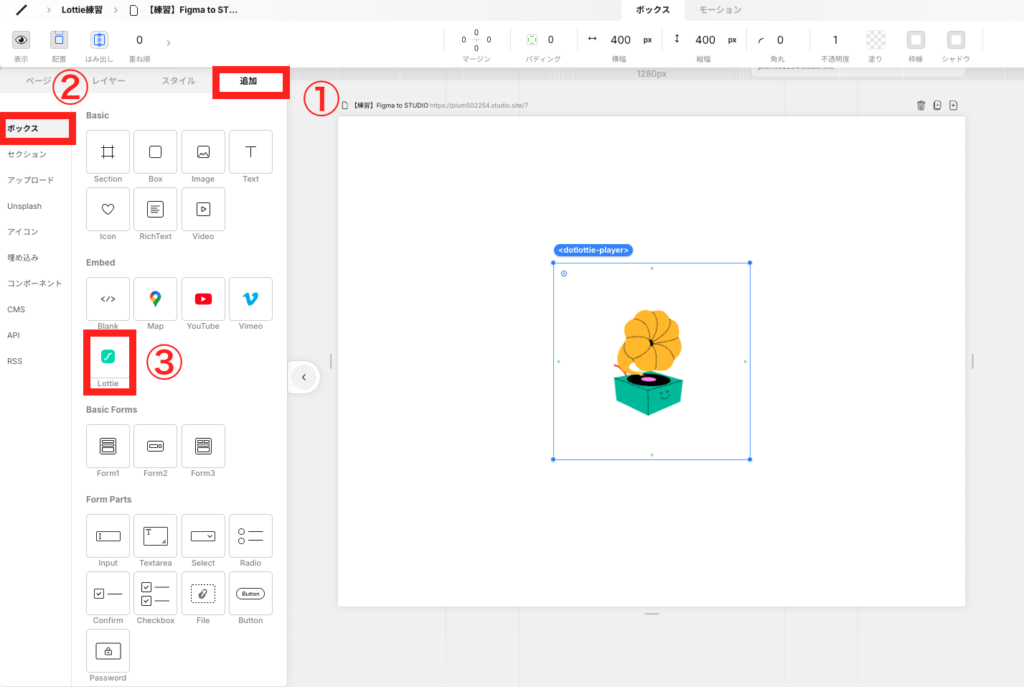The height and width of the screenshot is (687, 1024).
Task: Open the 塗り fill color swatch
Action: [x=875, y=40]
